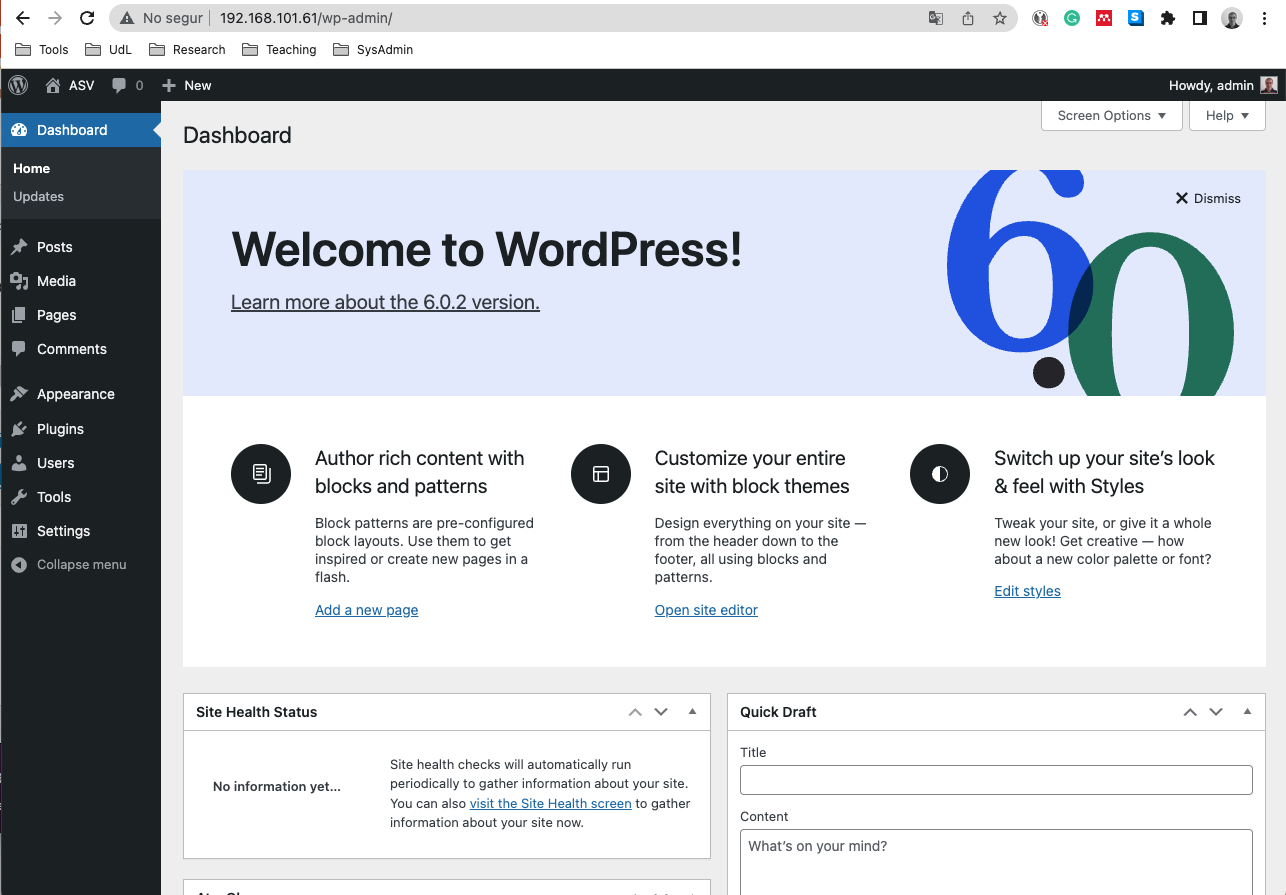Click the Styles half-circle icon
Viewport: 1286px width, 895px height.
[940, 474]
